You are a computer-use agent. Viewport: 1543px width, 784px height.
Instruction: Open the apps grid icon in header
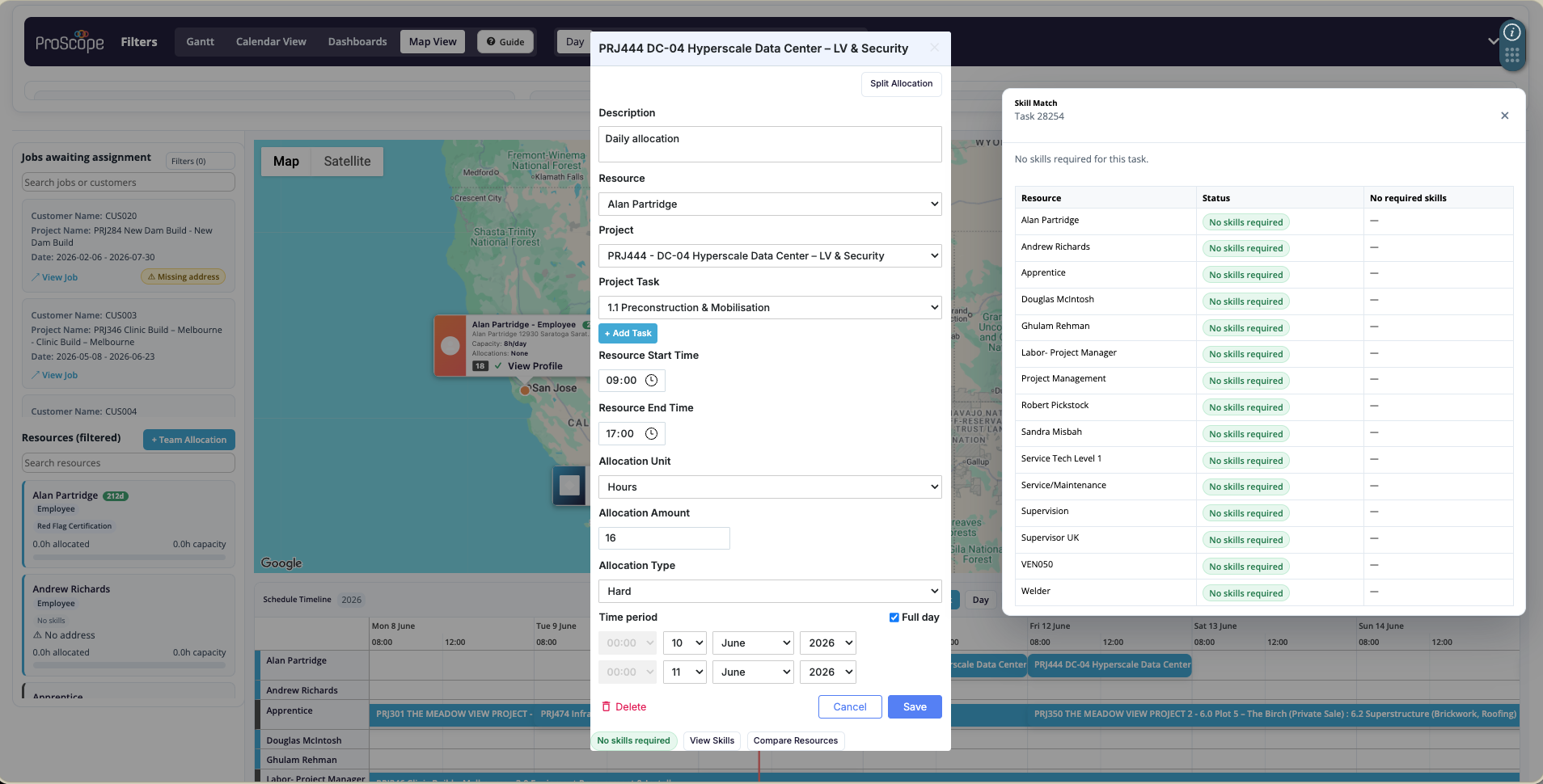pyautogui.click(x=1511, y=56)
